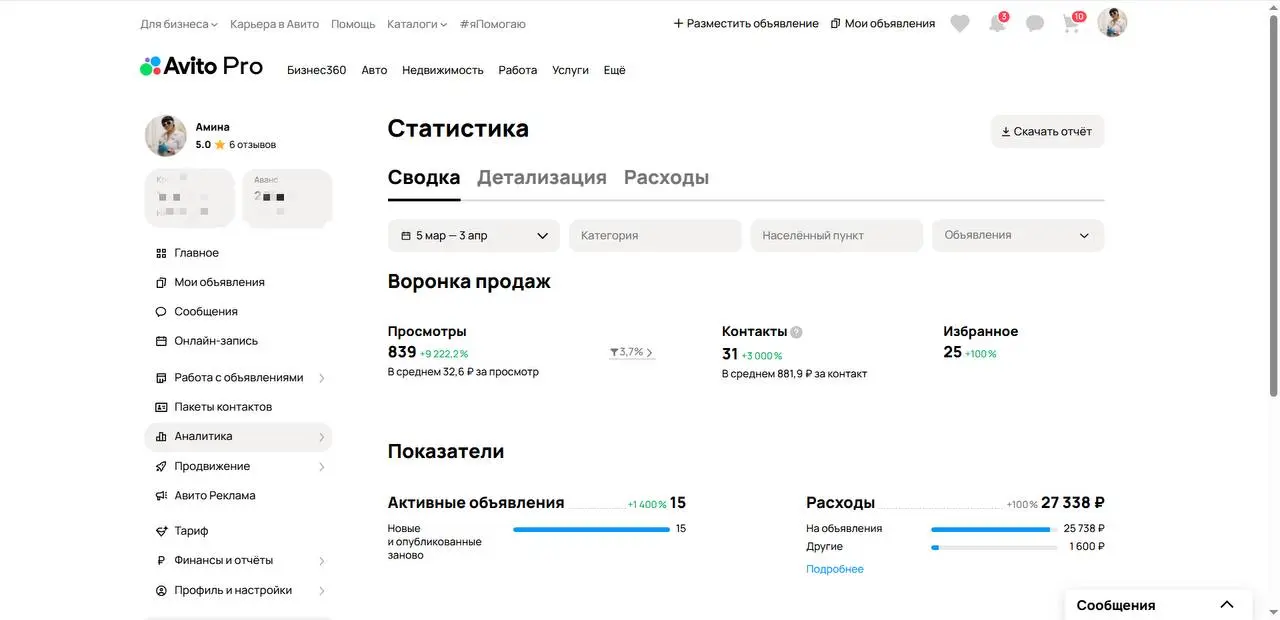Click the Авито Реклама megaphone icon
The height and width of the screenshot is (620, 1280).
coord(161,496)
